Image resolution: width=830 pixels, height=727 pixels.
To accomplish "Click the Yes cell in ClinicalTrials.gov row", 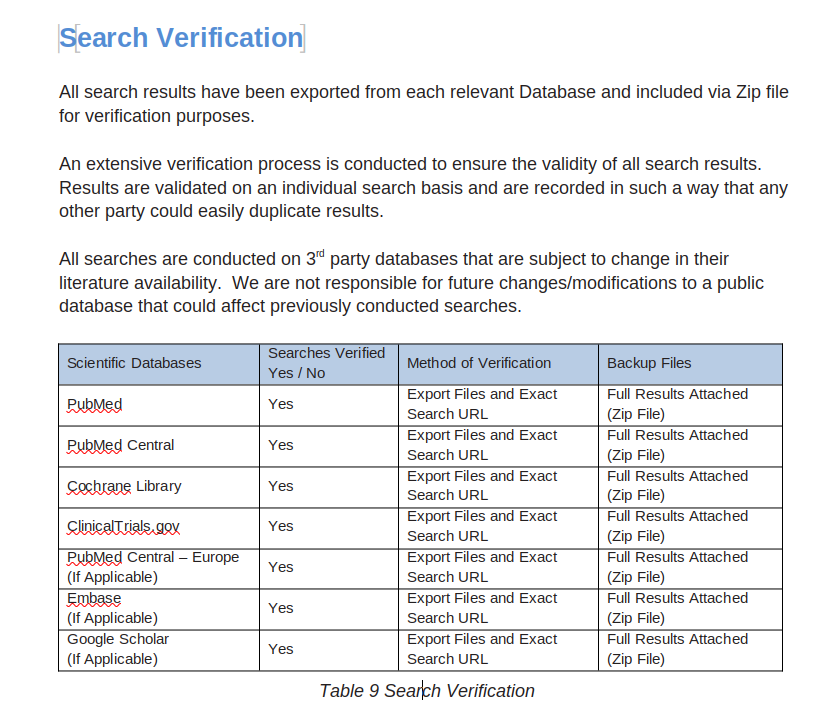I will tap(281, 526).
